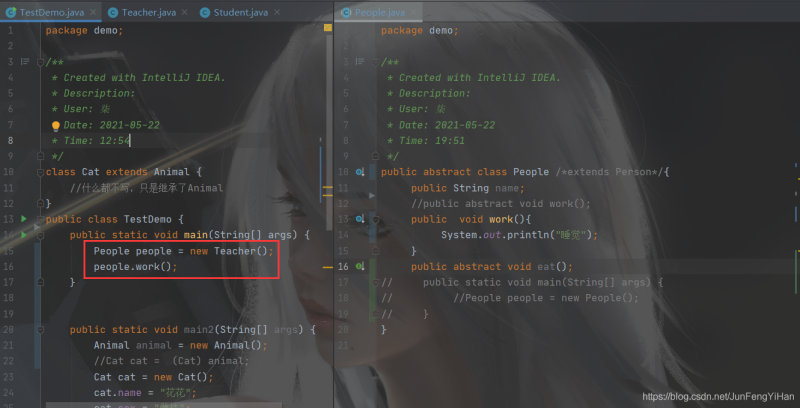Screen dimensions: 800x408
Task: Close the Student.java tab
Action: pyautogui.click(x=276, y=12)
